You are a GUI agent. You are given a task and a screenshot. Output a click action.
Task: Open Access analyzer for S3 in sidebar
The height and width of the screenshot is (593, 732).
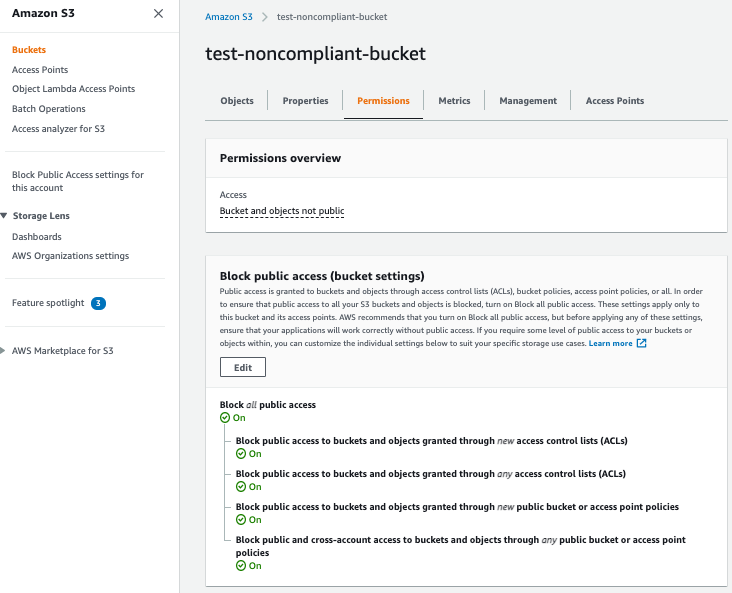[58, 129]
